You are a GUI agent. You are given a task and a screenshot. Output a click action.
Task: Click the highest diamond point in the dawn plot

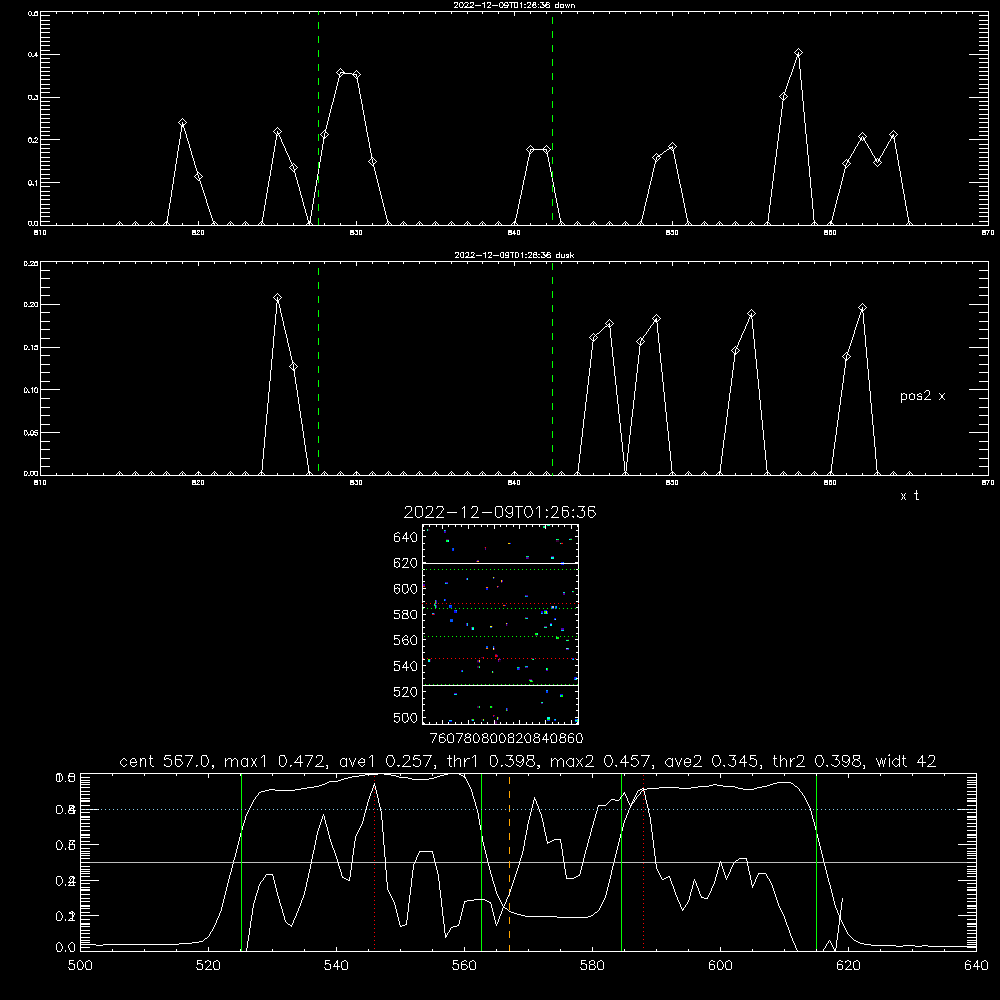pyautogui.click(x=798, y=53)
